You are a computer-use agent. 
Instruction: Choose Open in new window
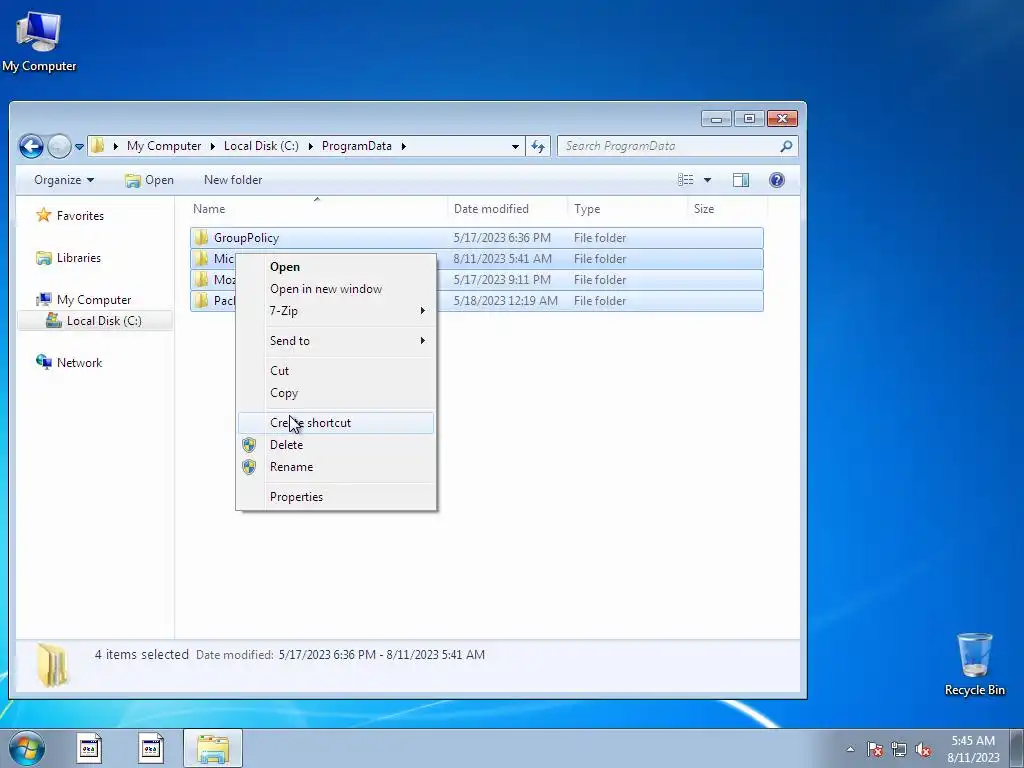pyautogui.click(x=336, y=289)
